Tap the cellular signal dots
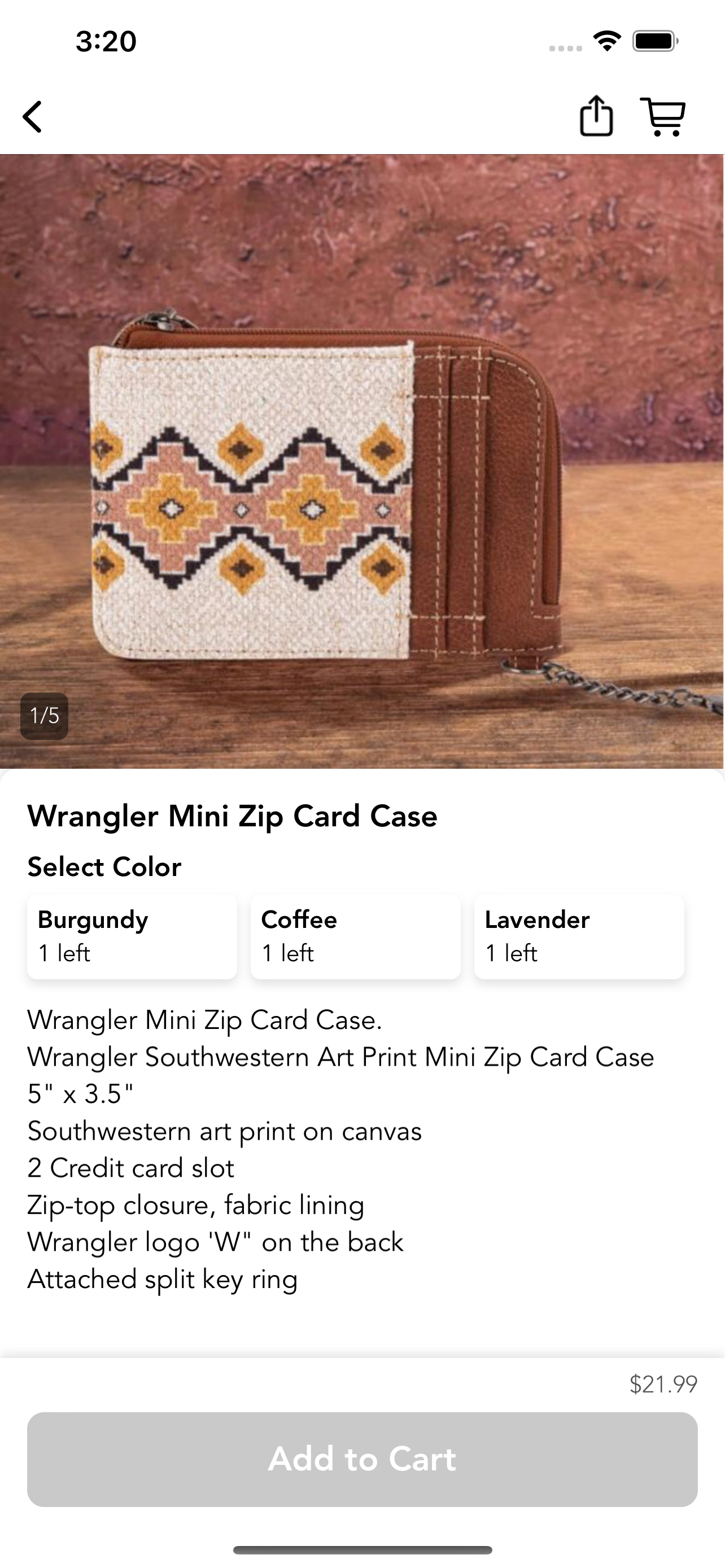The image size is (725, 1568). (x=566, y=48)
